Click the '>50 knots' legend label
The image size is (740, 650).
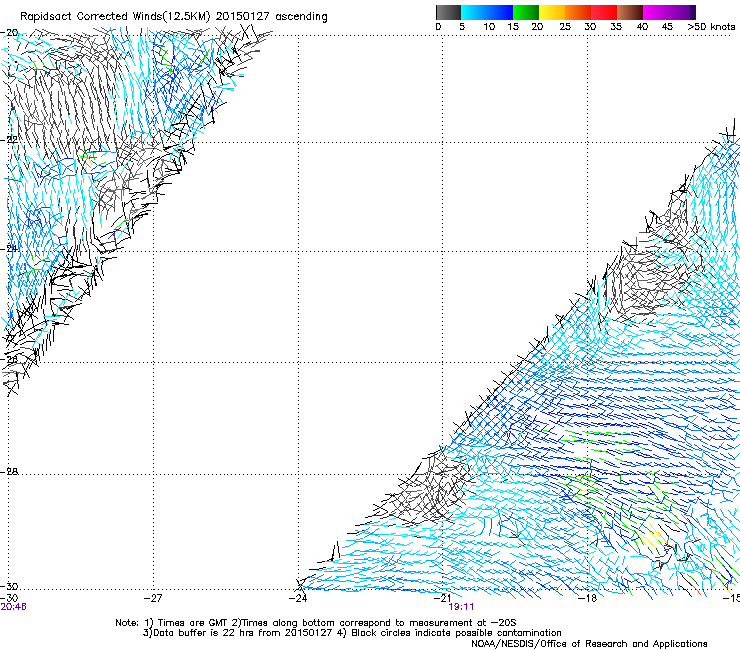[711, 27]
